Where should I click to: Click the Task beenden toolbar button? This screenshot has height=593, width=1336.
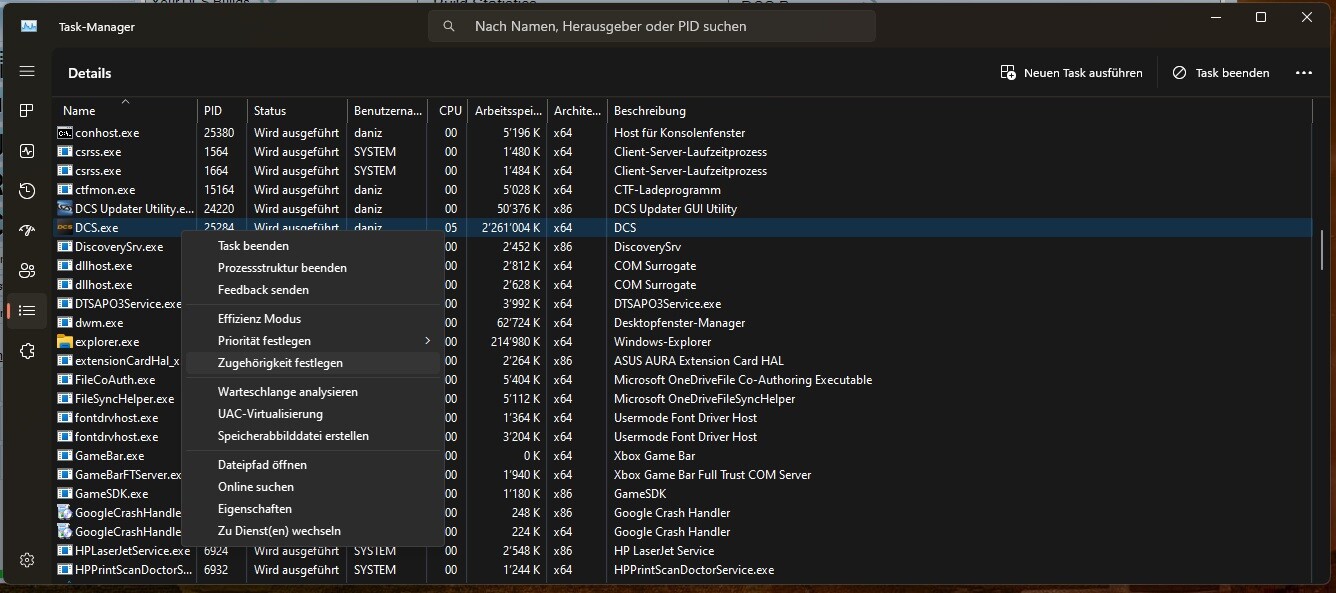(x=1220, y=73)
